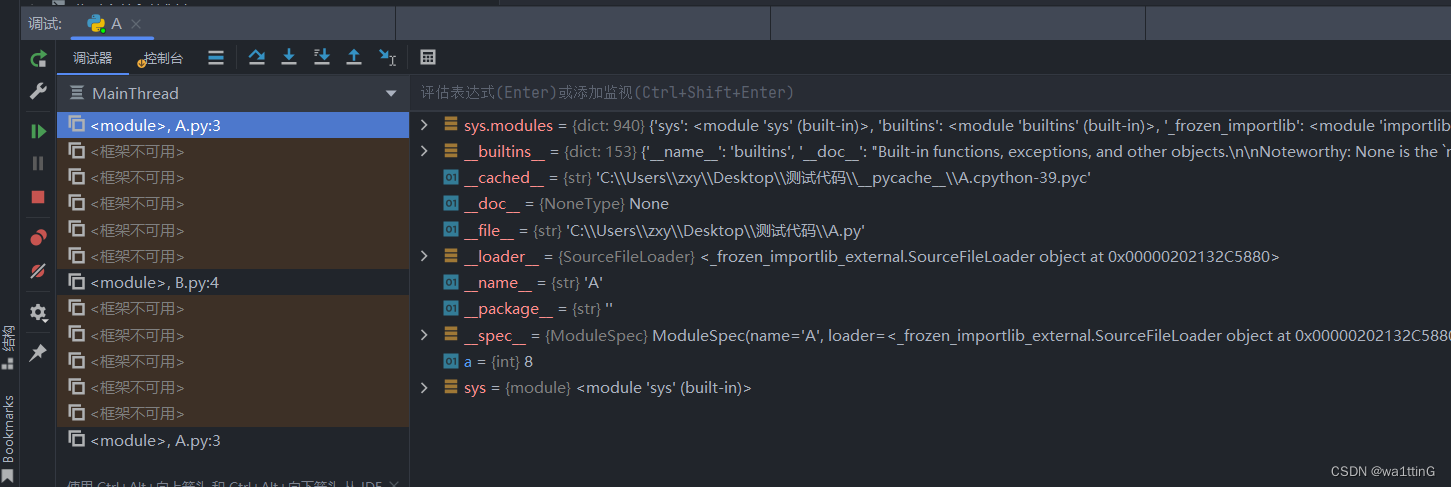Expand the sys.modules variable node
1451x487 pixels.
tap(424, 126)
